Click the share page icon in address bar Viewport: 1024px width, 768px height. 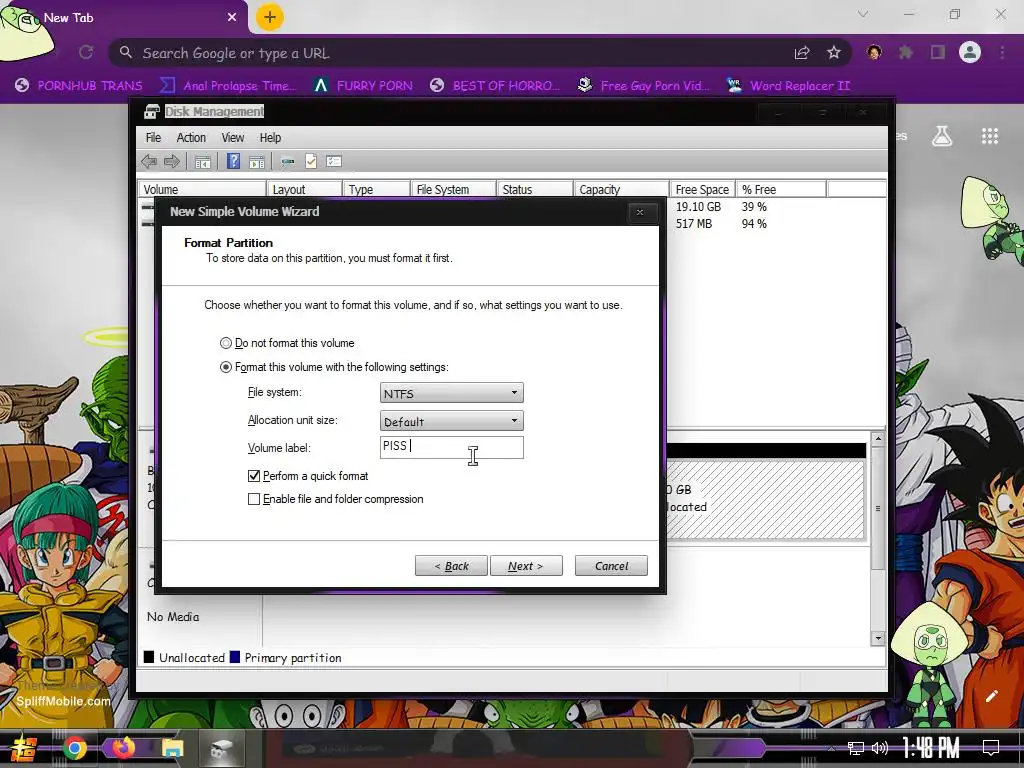[x=802, y=53]
